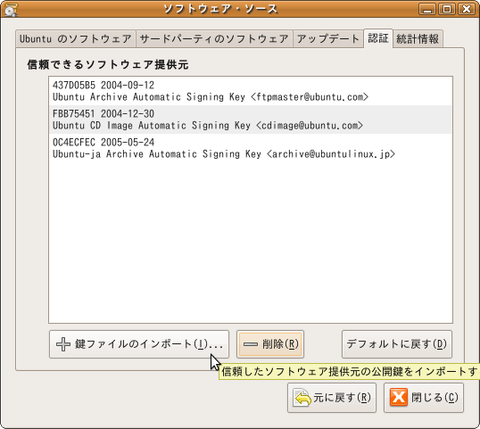Image resolution: width=480 pixels, height=429 pixels.
Task: Click the 閉じる button
Action: [424, 398]
